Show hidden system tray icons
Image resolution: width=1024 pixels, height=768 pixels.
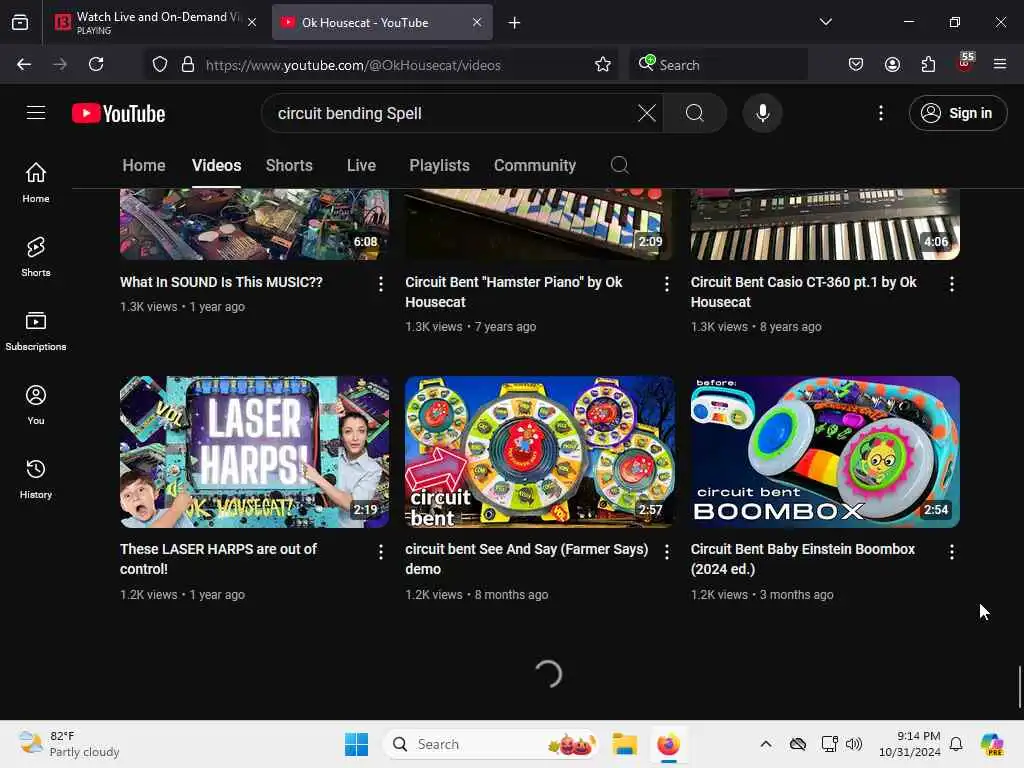point(766,744)
